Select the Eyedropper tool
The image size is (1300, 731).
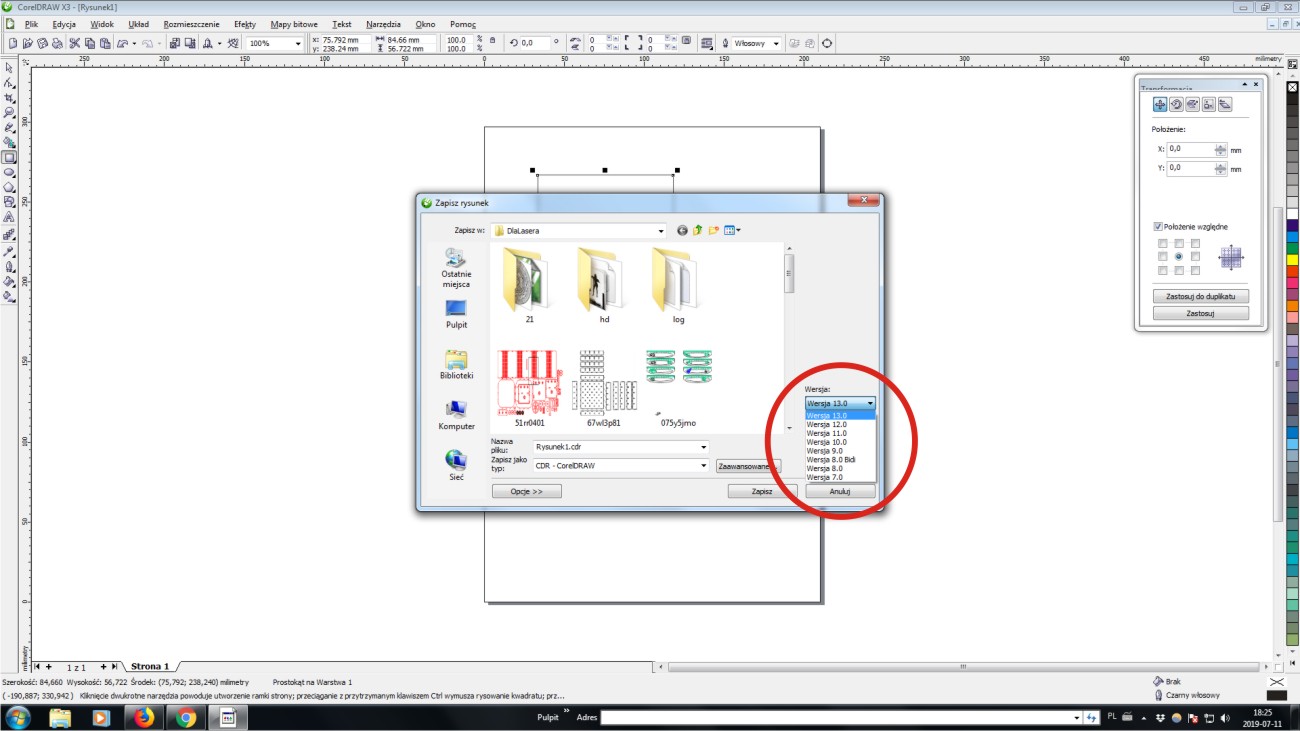(9, 251)
